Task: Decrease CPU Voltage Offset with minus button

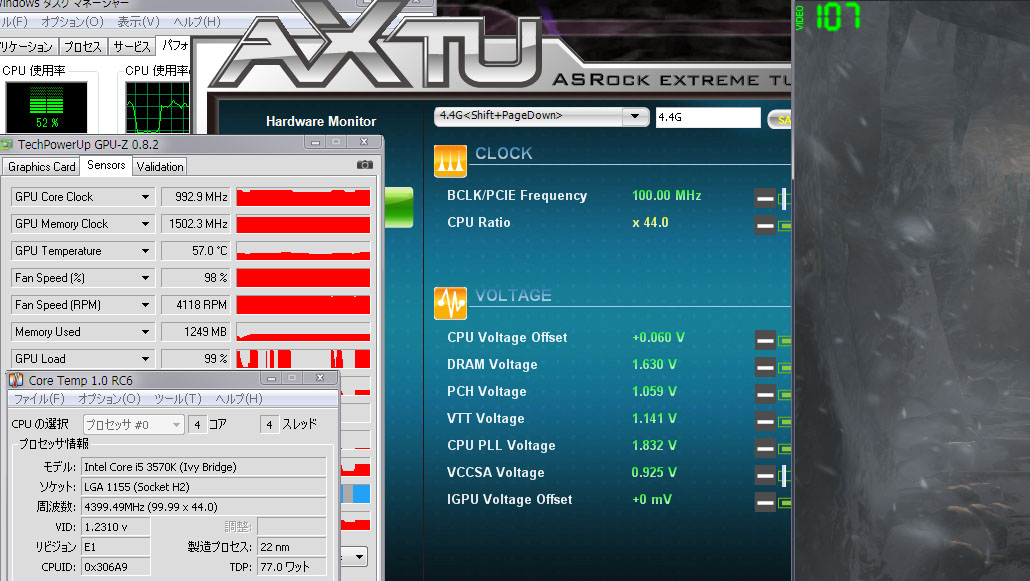Action: (x=765, y=340)
